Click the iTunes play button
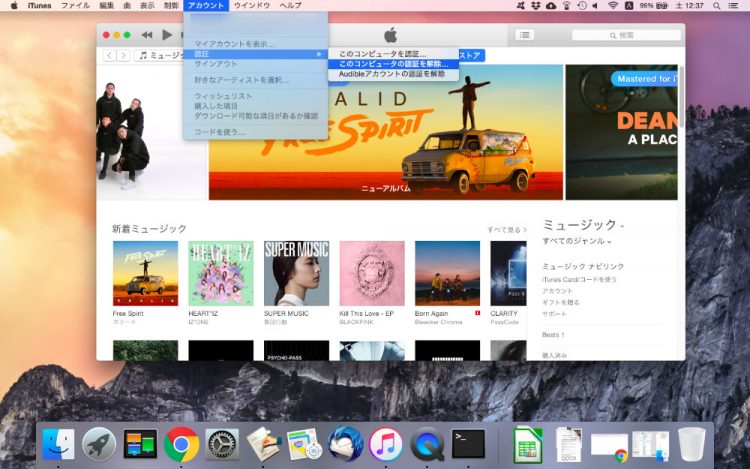The width and height of the screenshot is (750, 469). (167, 35)
